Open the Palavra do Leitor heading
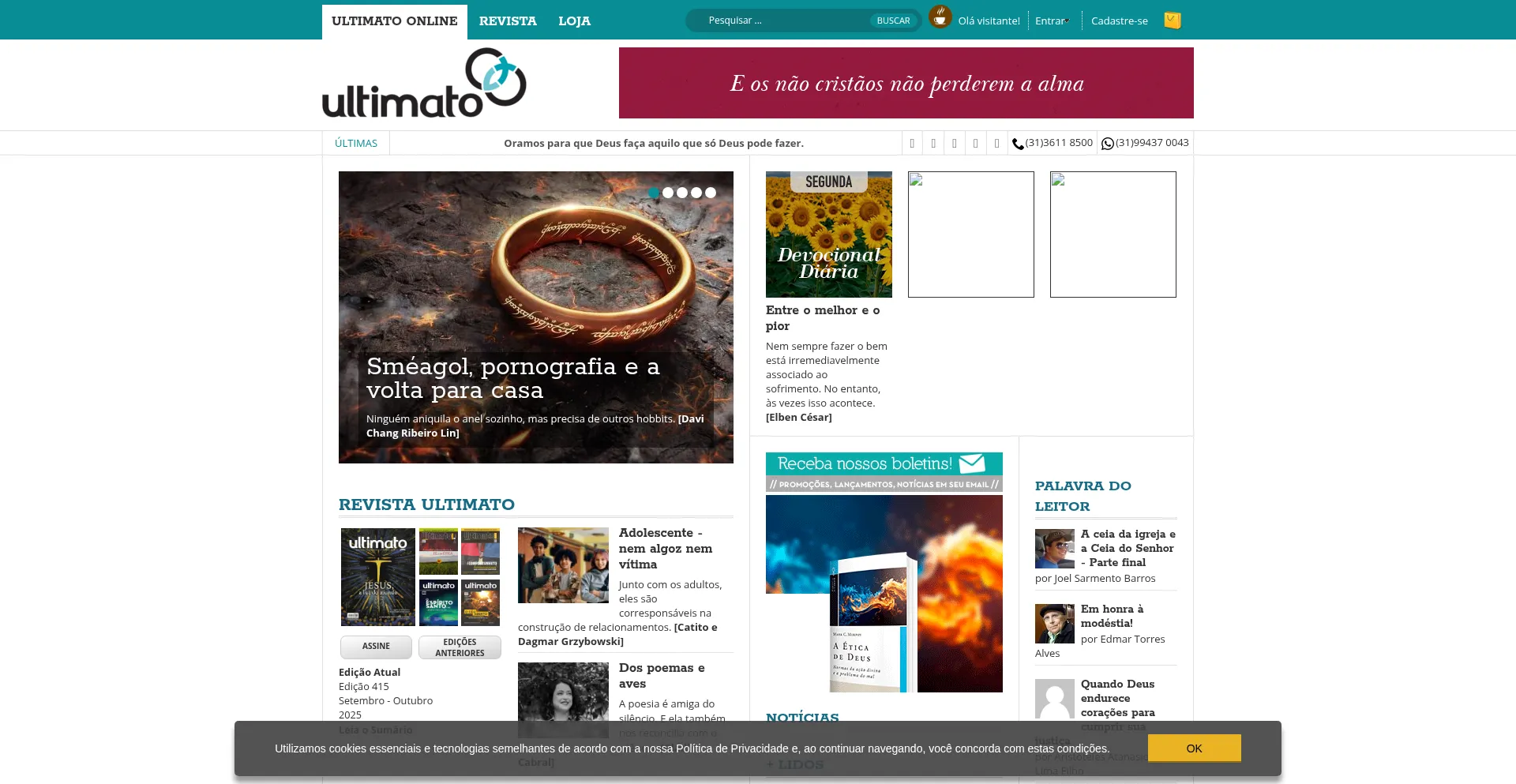The height and width of the screenshot is (784, 1516). point(1083,496)
